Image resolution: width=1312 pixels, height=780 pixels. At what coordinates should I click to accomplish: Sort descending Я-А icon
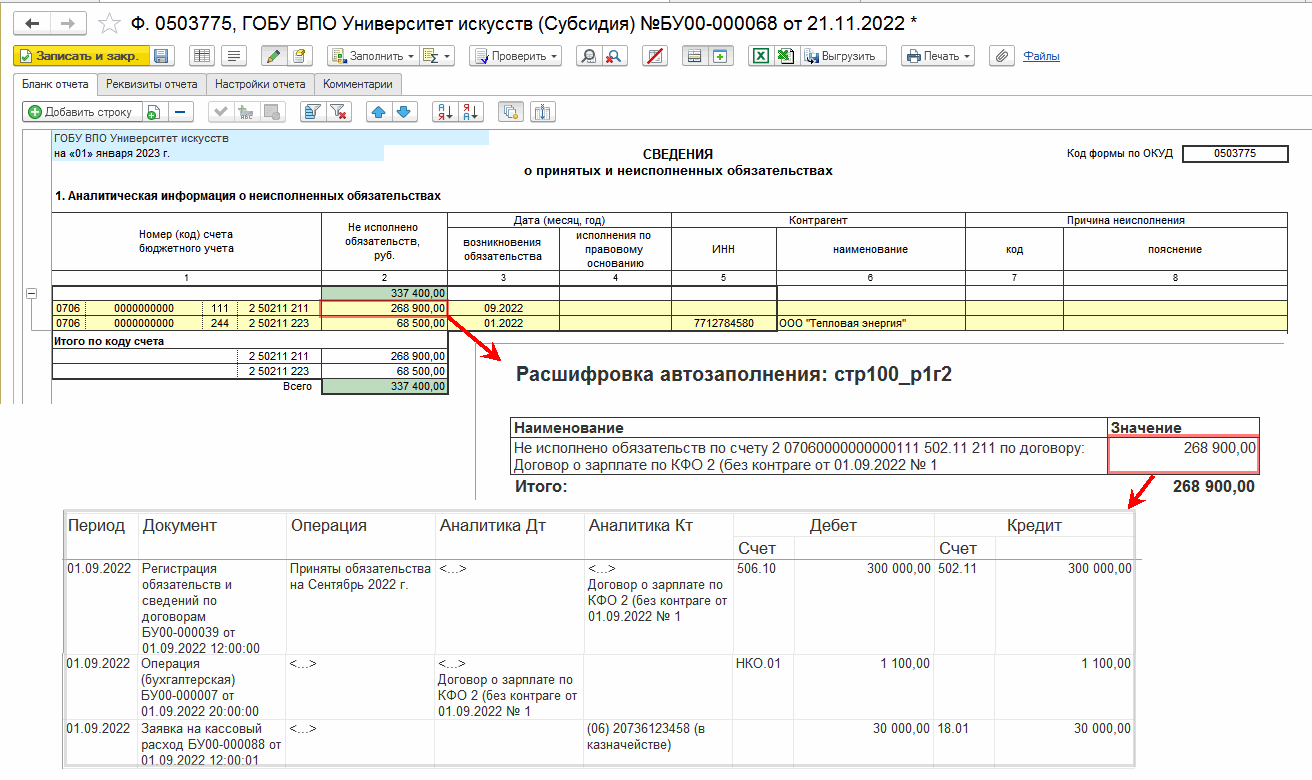pos(471,112)
